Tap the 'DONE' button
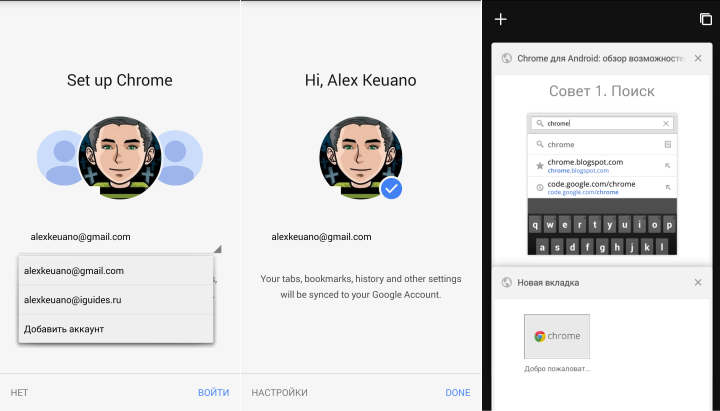720x411 pixels. (457, 393)
